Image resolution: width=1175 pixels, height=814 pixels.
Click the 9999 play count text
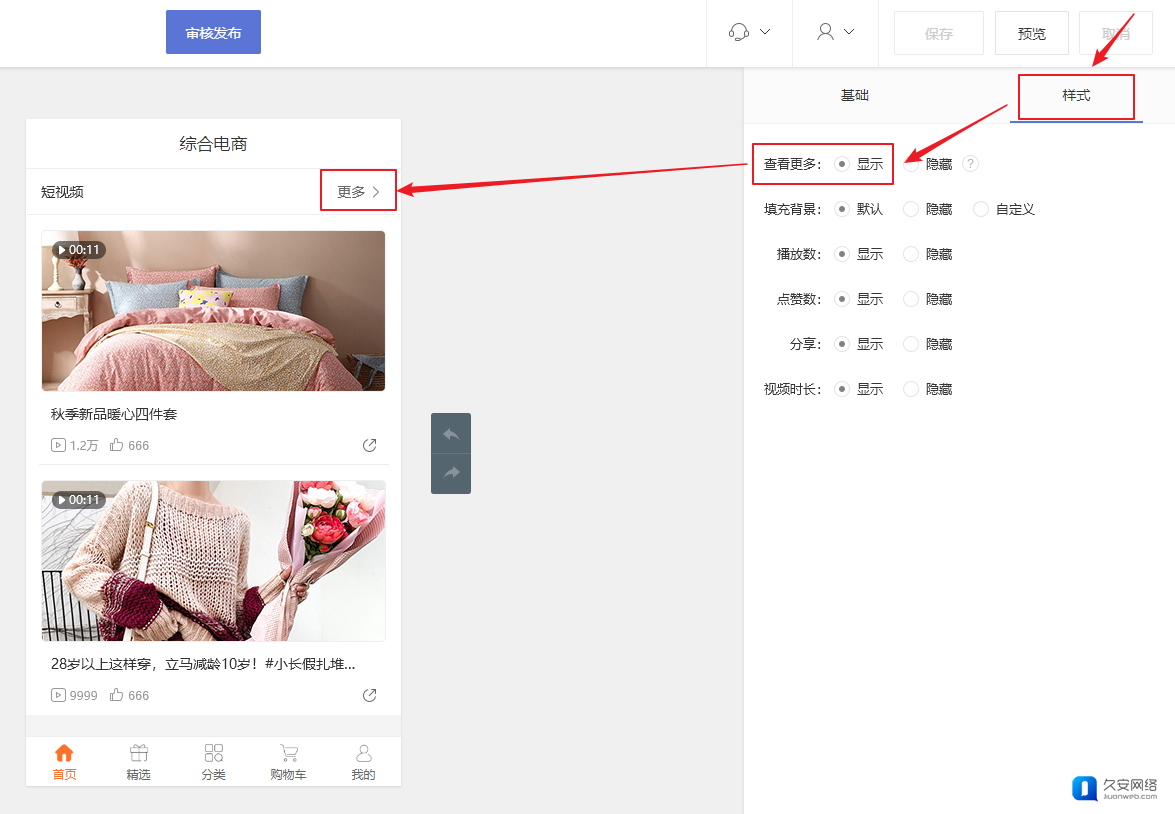(84, 696)
